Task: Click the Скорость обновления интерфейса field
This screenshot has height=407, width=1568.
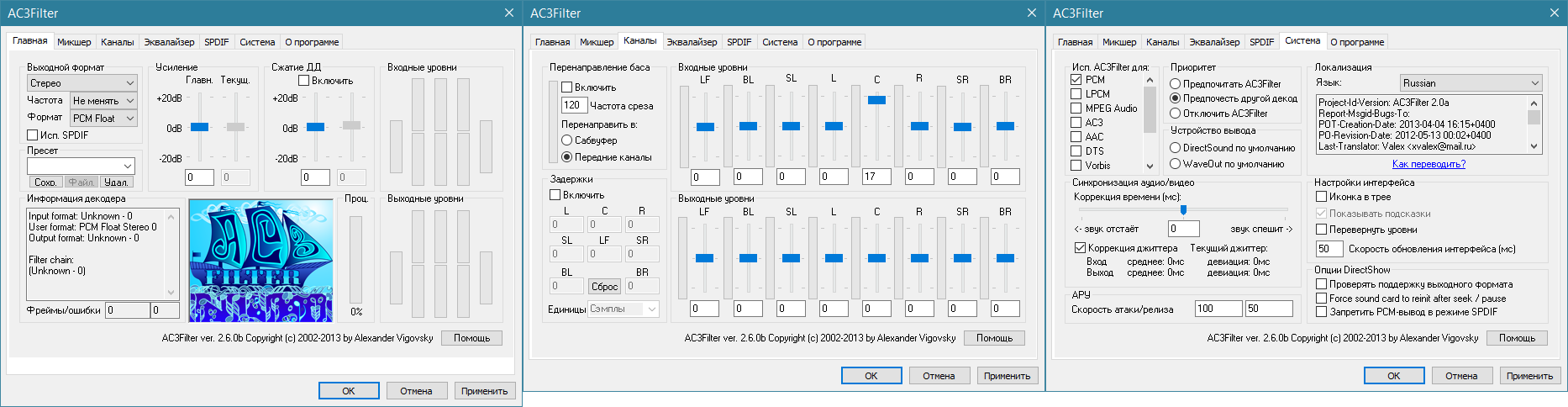Action: (x=1329, y=249)
